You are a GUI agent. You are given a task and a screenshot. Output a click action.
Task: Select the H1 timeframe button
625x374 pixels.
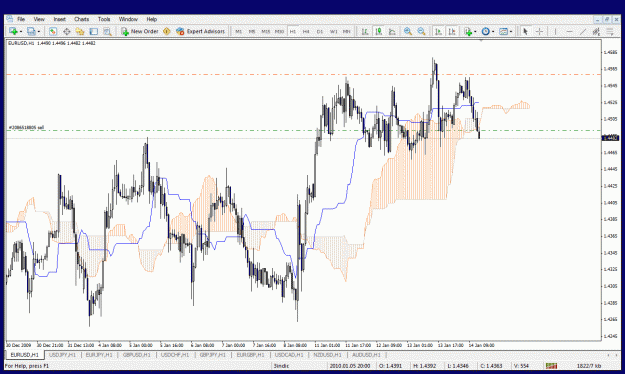(x=293, y=31)
